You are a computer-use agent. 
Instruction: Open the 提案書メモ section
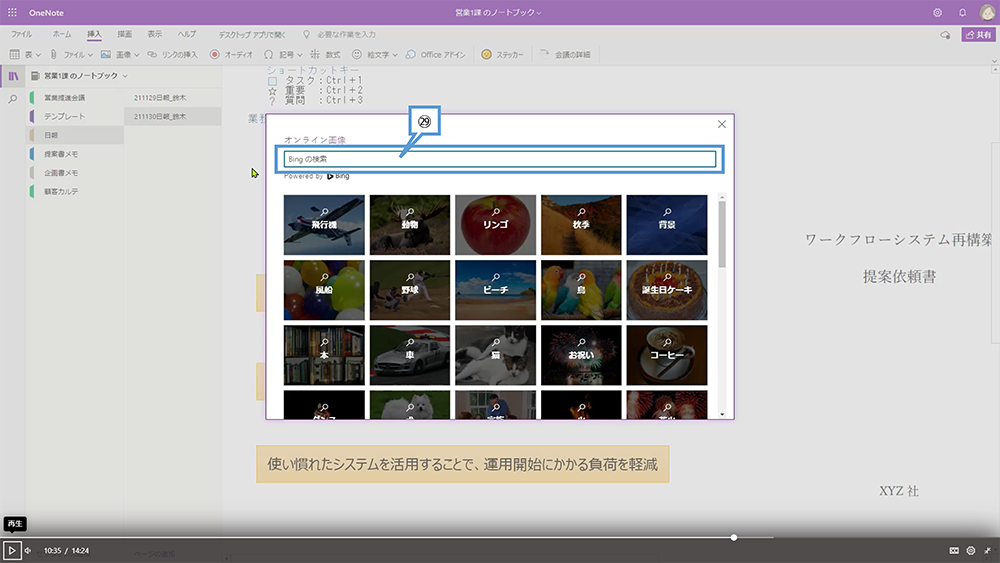[x=75, y=154]
